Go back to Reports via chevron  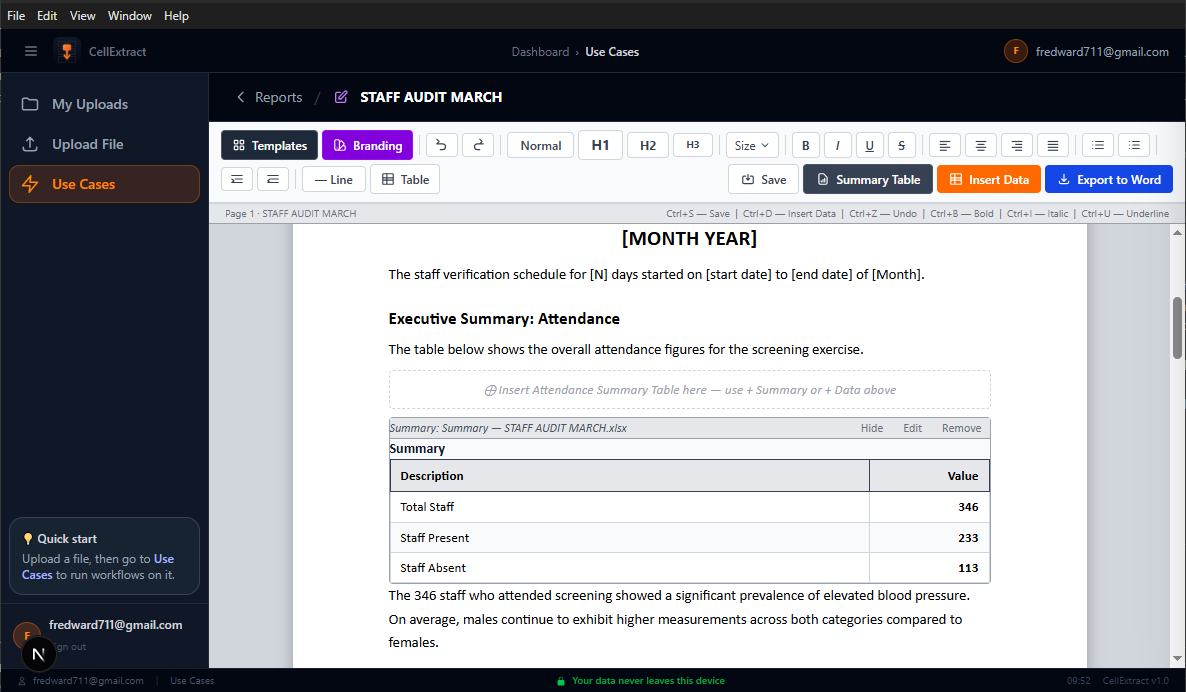click(241, 97)
